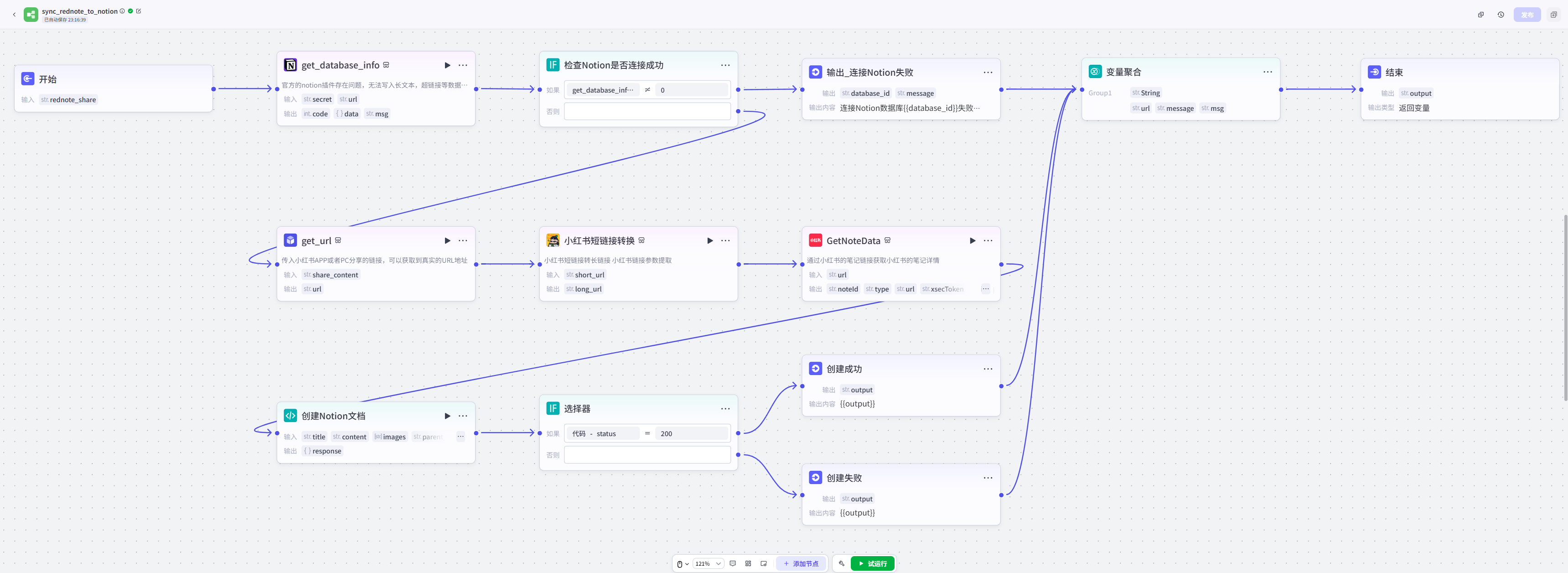Click green 试运行 test run button
1568x573 pixels.
coord(872,564)
